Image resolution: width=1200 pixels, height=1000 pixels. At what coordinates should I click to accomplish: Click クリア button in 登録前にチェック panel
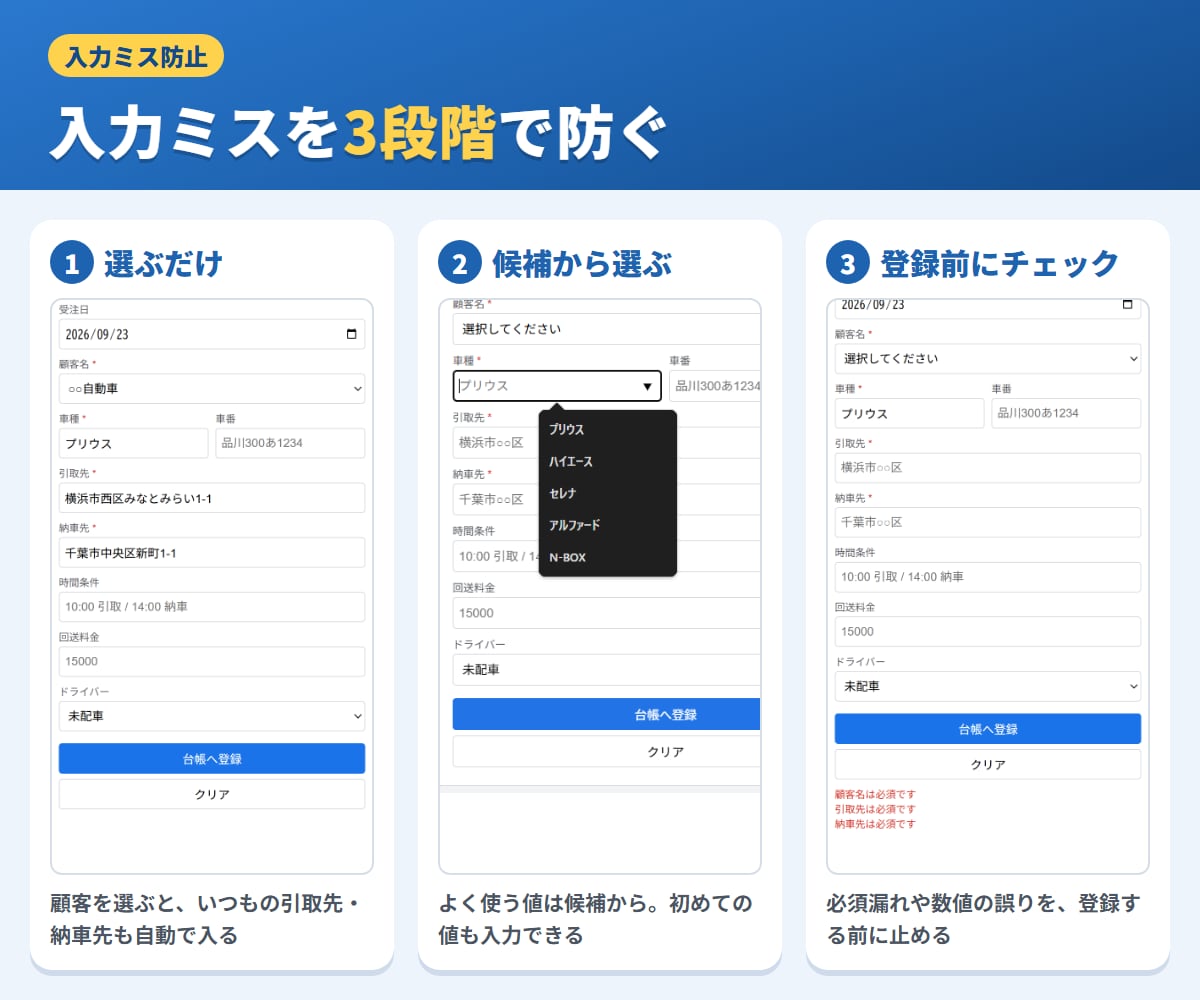click(988, 765)
